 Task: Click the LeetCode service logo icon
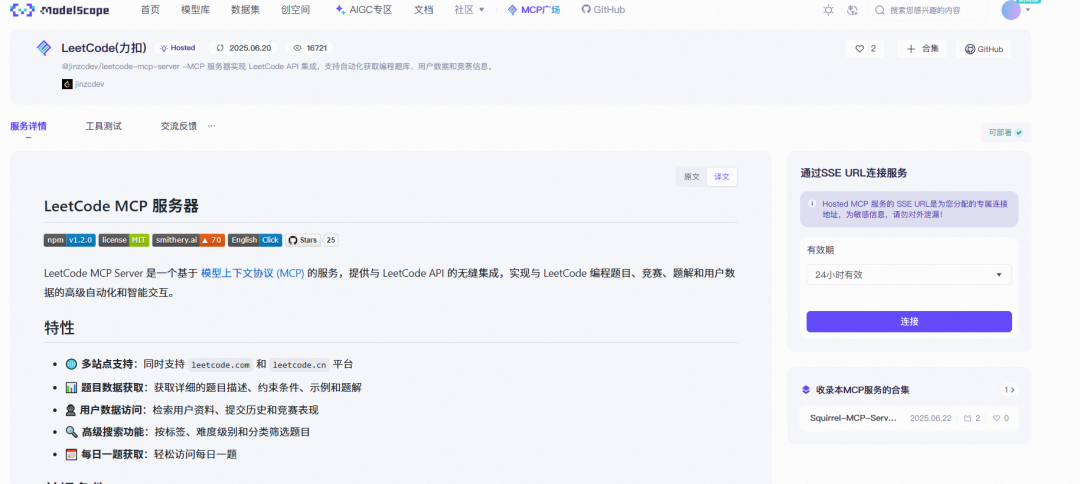(x=43, y=48)
